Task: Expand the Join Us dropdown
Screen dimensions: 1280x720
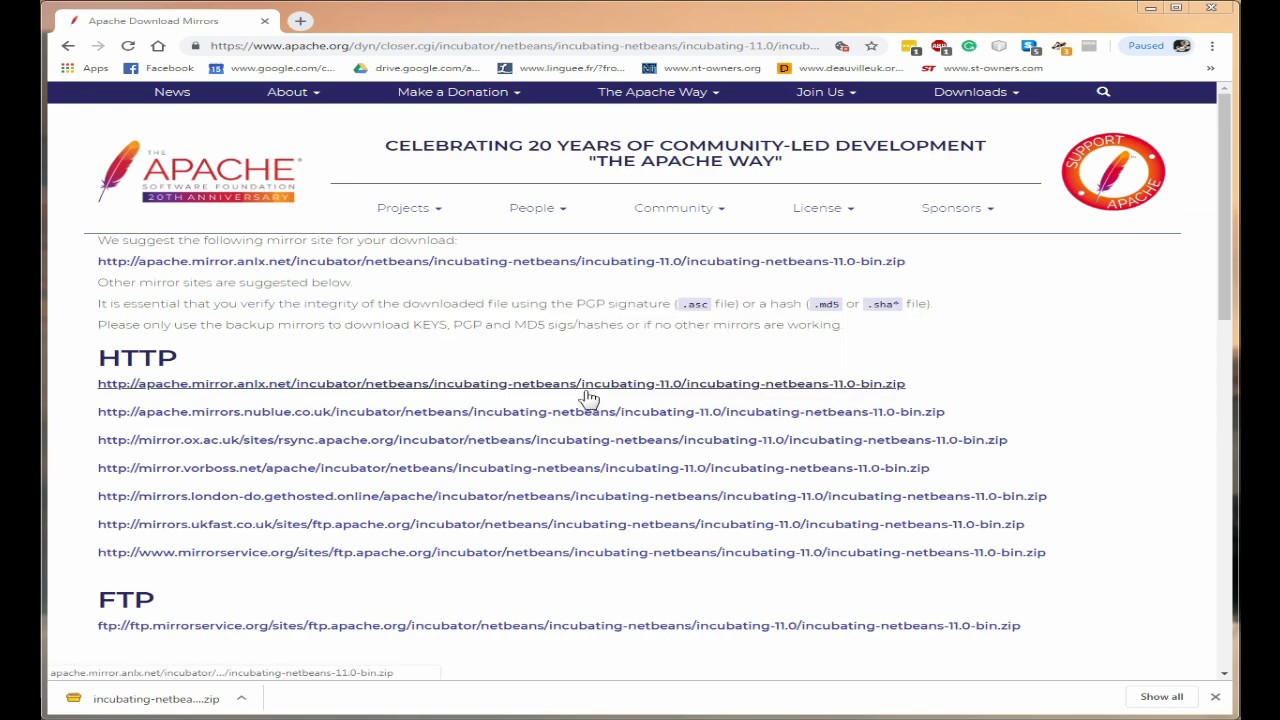Action: pos(826,92)
